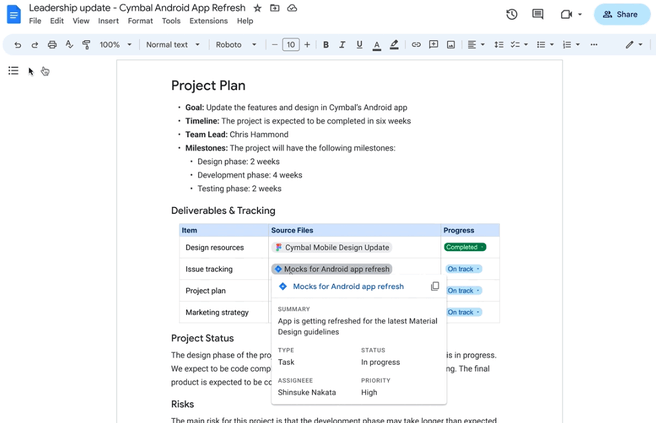Viewport: 656px width, 423px height.
Task: Expand Meet call options arrow
Action: tap(580, 15)
